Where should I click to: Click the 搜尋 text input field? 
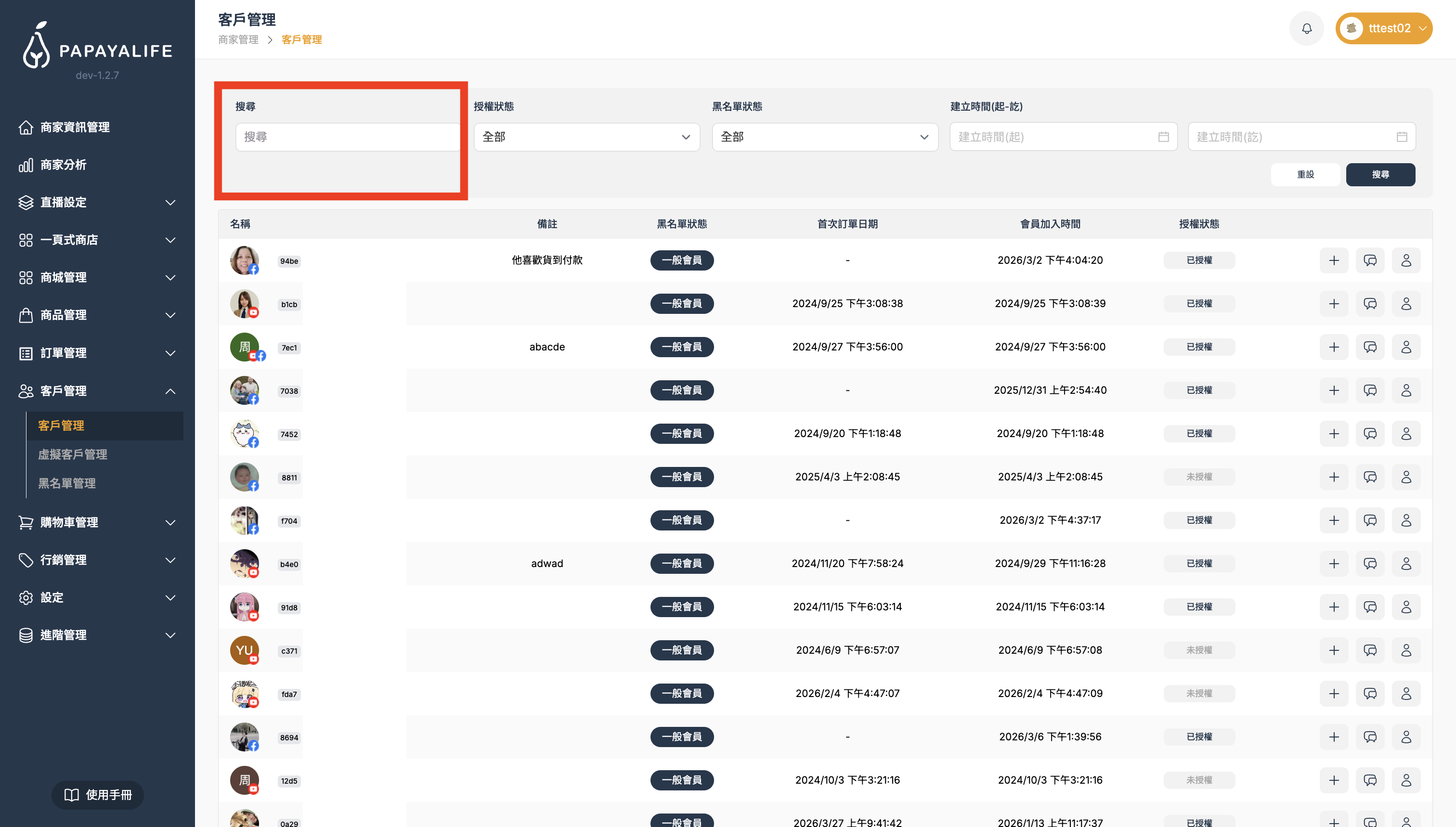coord(347,137)
